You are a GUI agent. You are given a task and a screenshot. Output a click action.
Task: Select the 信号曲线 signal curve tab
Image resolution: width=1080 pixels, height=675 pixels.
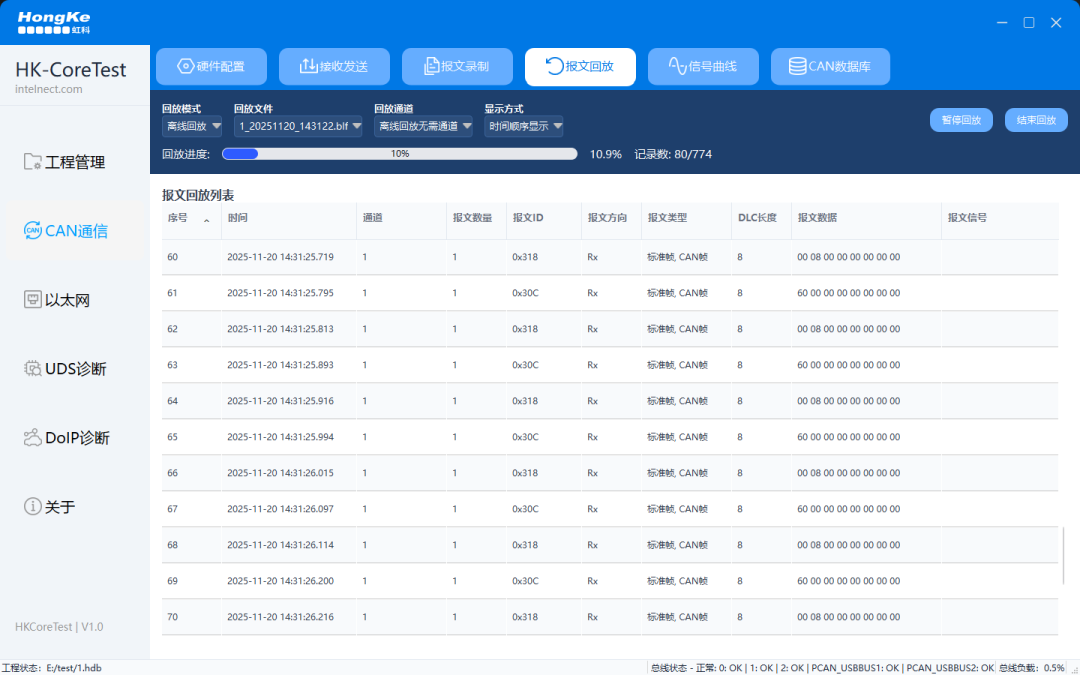[703, 67]
